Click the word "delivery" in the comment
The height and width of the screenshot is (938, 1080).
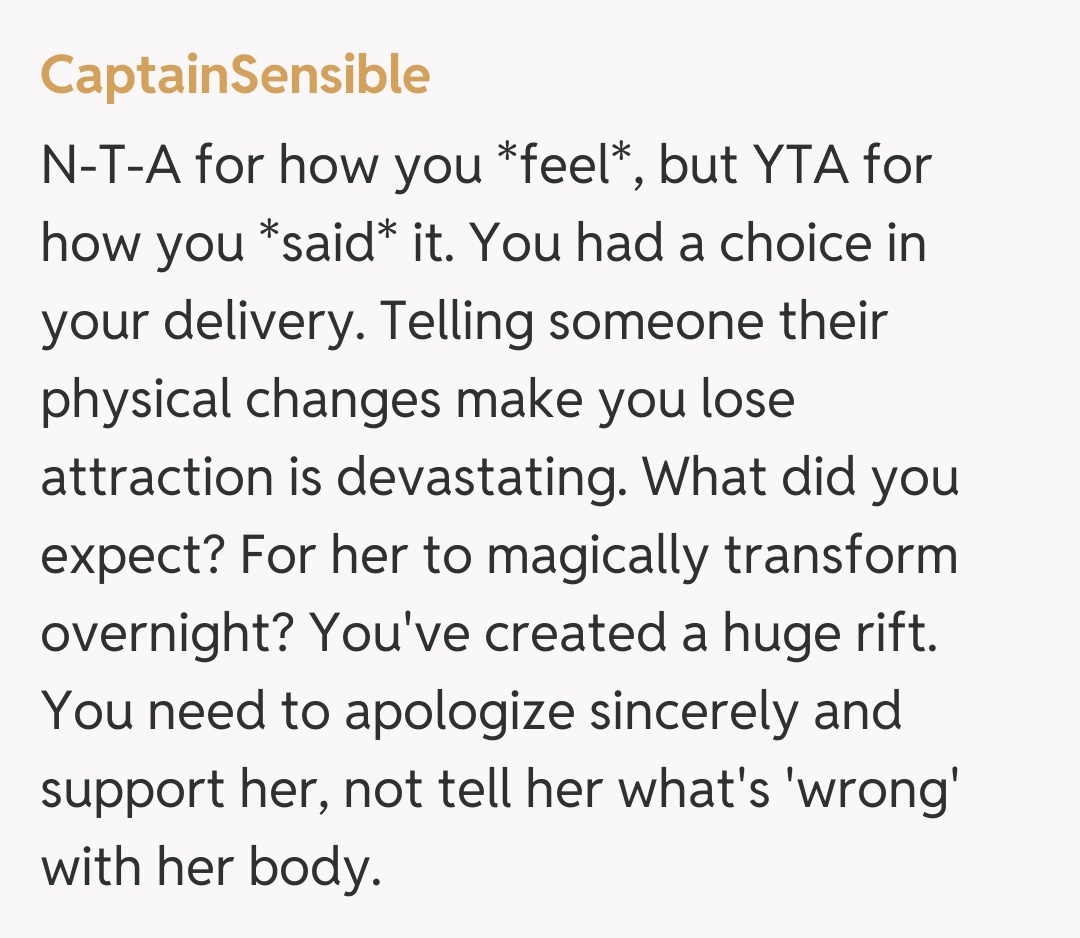(x=265, y=322)
